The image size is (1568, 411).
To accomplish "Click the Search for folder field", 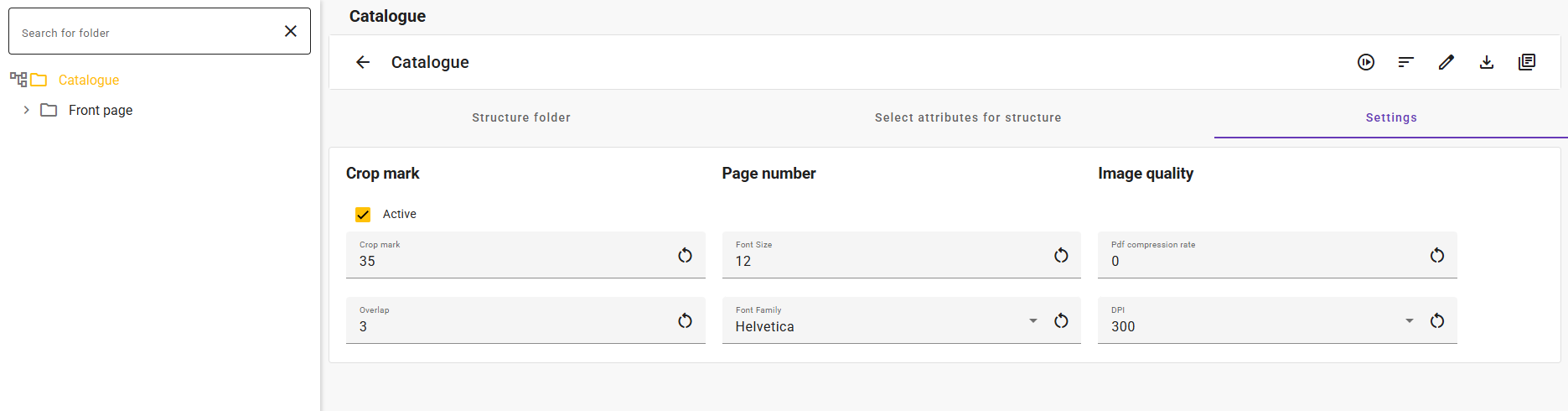I will click(x=147, y=33).
